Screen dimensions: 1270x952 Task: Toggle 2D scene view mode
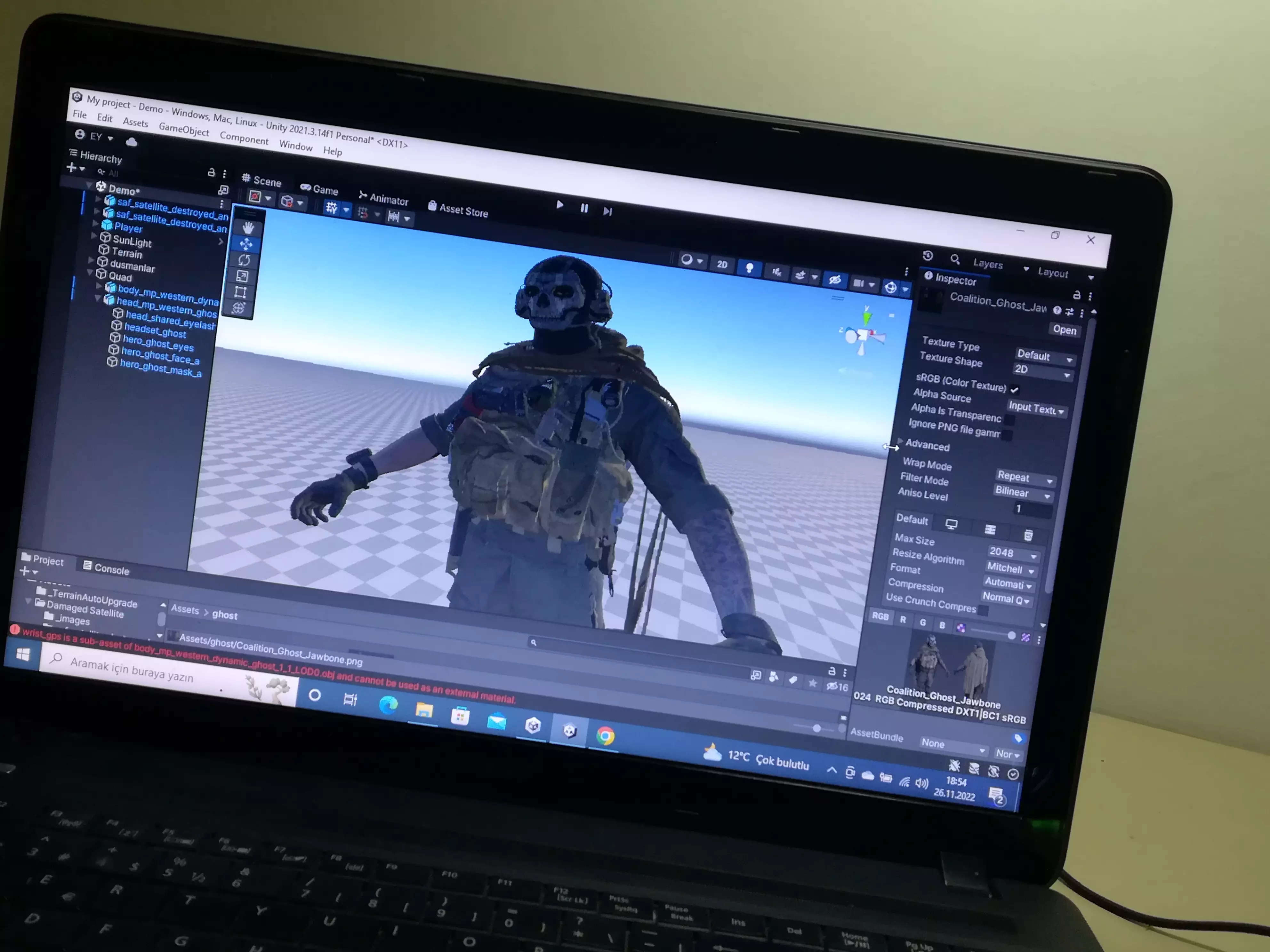coord(722,265)
